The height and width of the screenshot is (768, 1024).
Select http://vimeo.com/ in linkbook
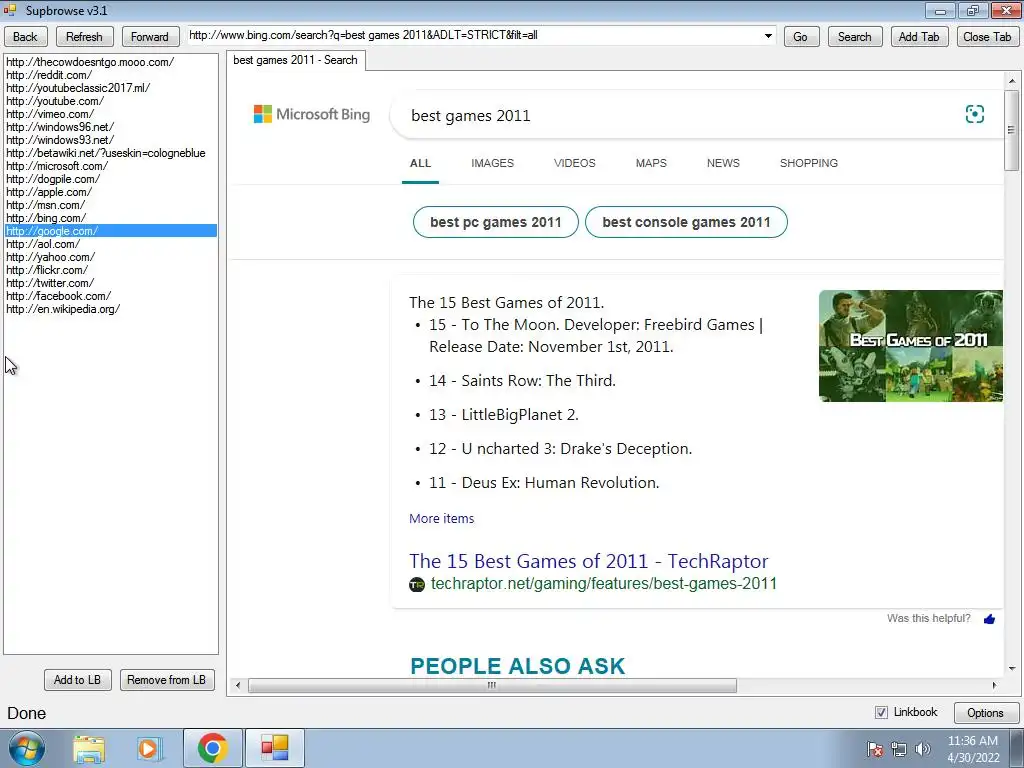point(50,114)
